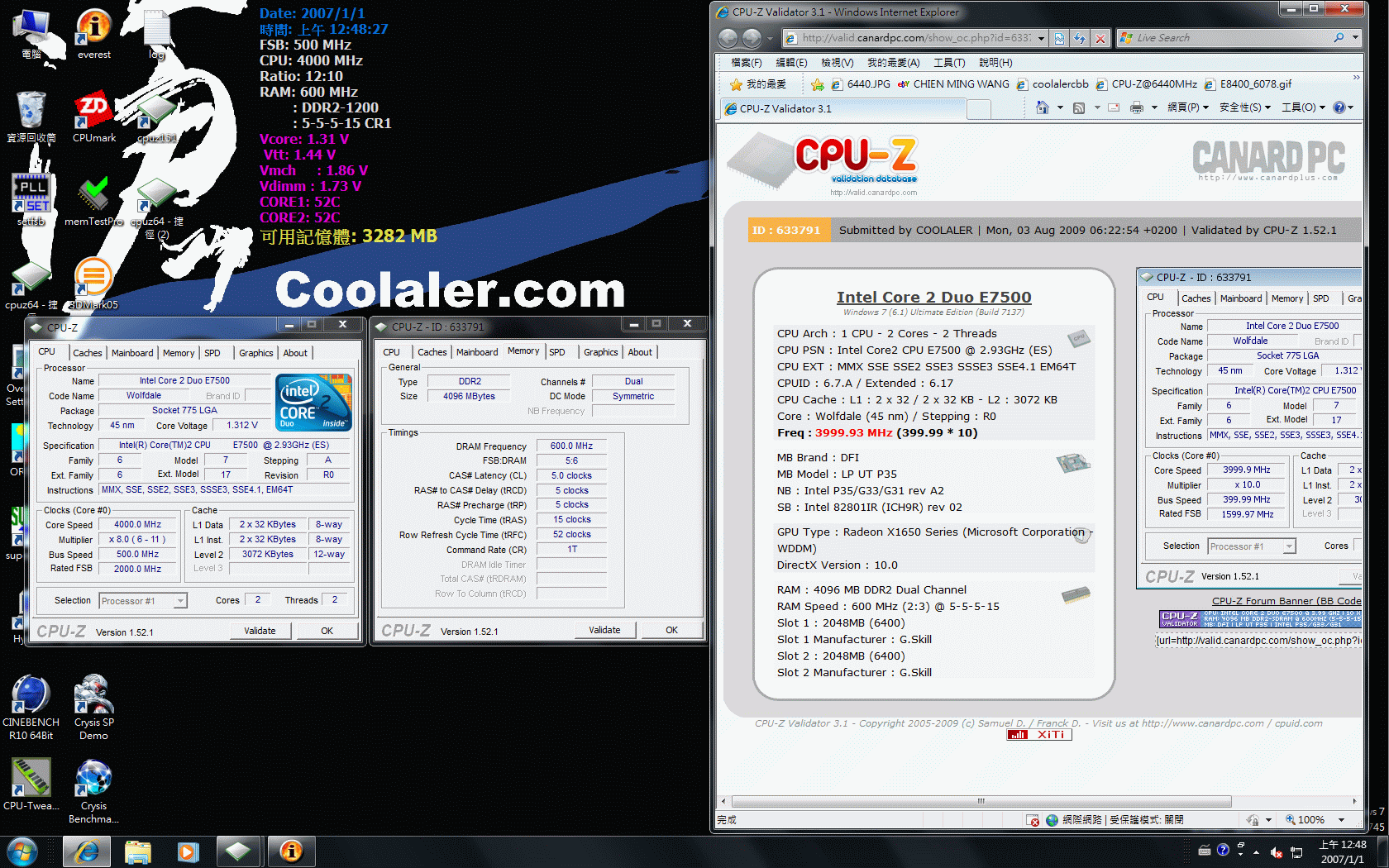The width and height of the screenshot is (1389, 868).
Task: Open the 工具(O) Tools dropdown in command bar
Action: 1303,107
